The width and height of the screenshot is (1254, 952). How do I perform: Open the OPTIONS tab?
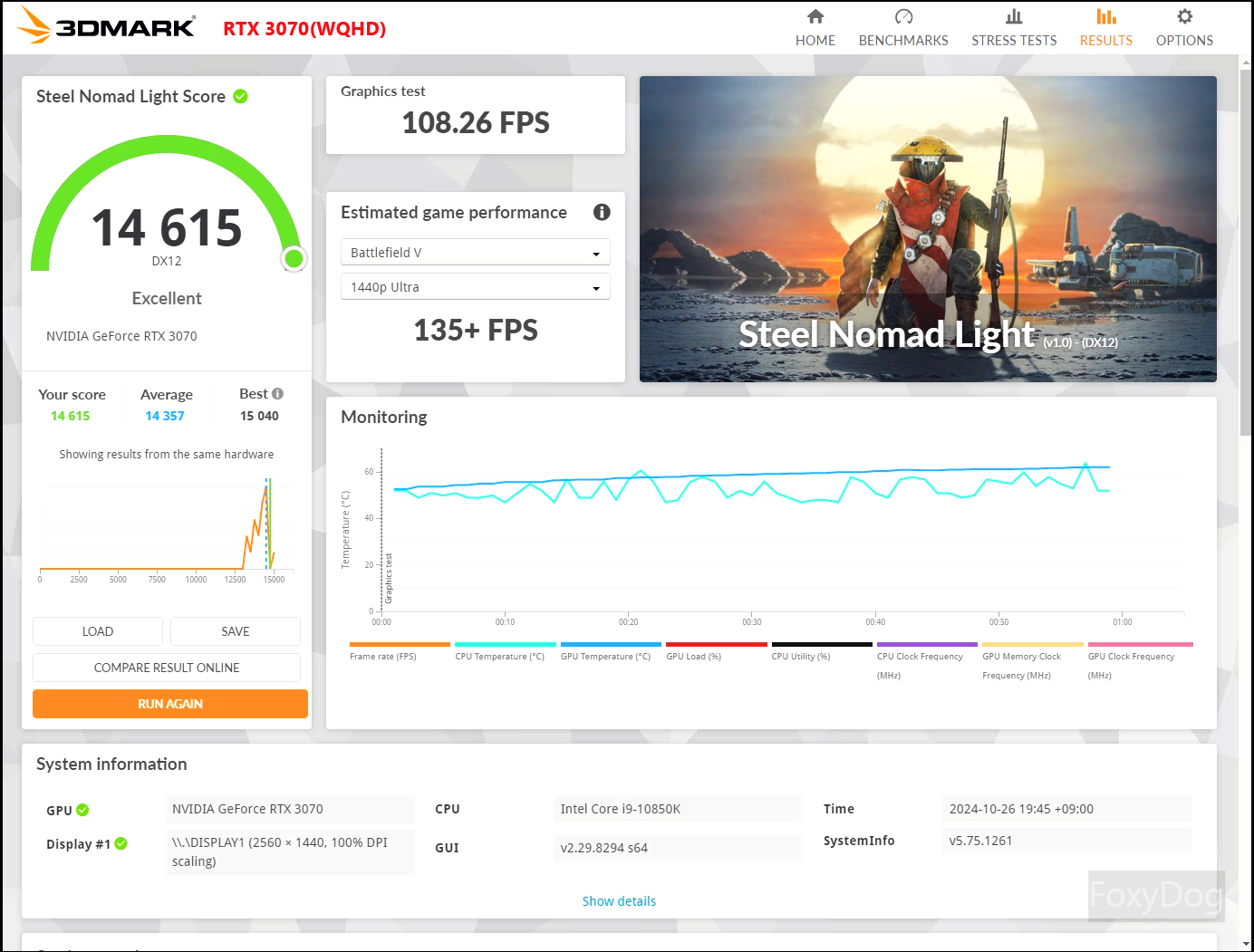coord(1184,28)
